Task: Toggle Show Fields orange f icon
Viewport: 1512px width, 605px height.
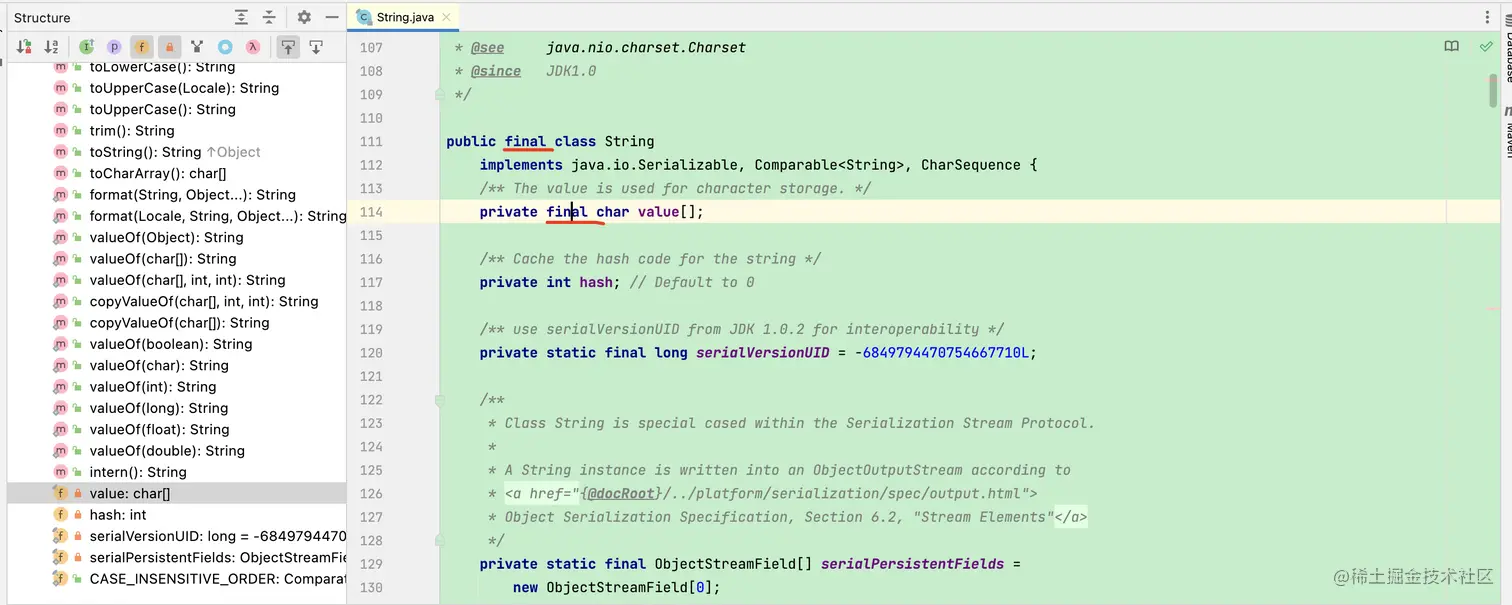Action: point(142,46)
